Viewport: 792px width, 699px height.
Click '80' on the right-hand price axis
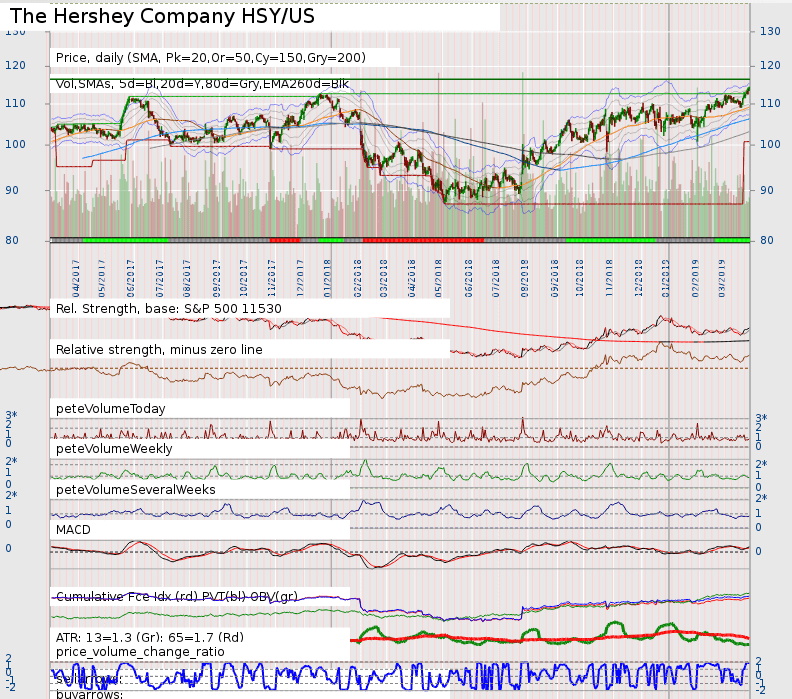click(767, 240)
